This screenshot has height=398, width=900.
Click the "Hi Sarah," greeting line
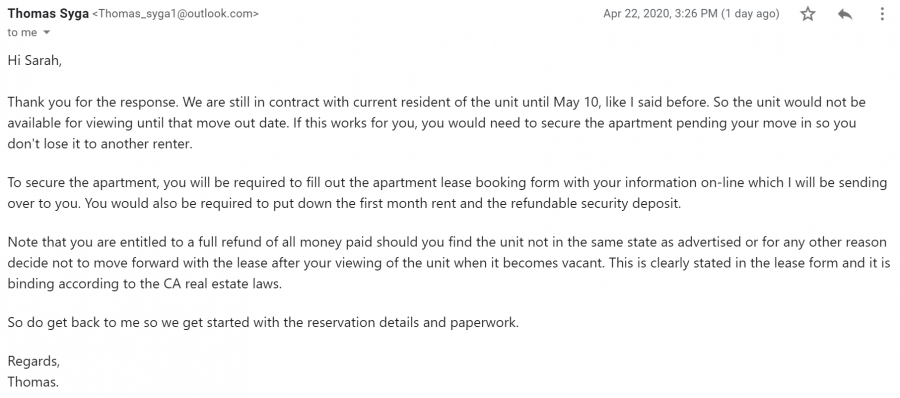tap(34, 60)
